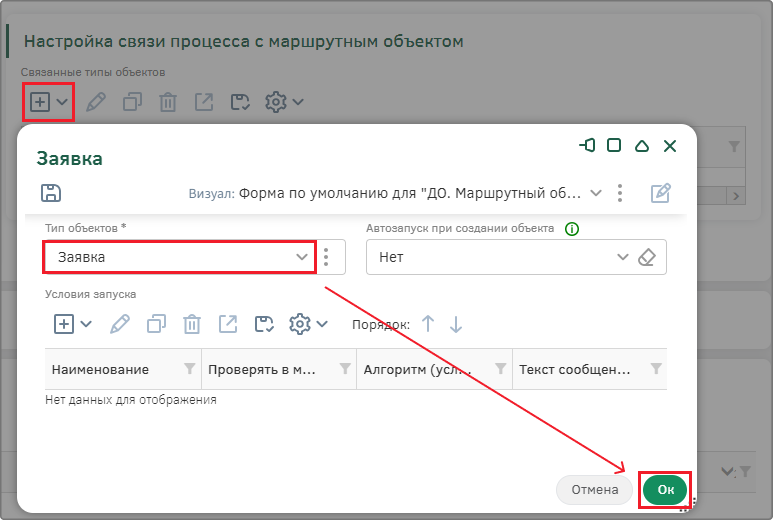Click the open-in-new-window icon in the background toolbar

(x=204, y=102)
